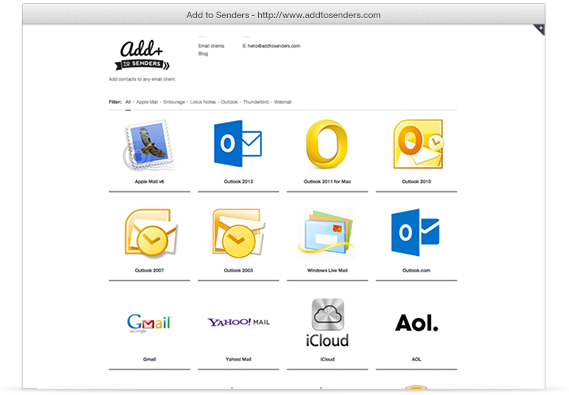The height and width of the screenshot is (395, 569).
Task: Click the Outlook 2010 icon
Action: [x=418, y=144]
